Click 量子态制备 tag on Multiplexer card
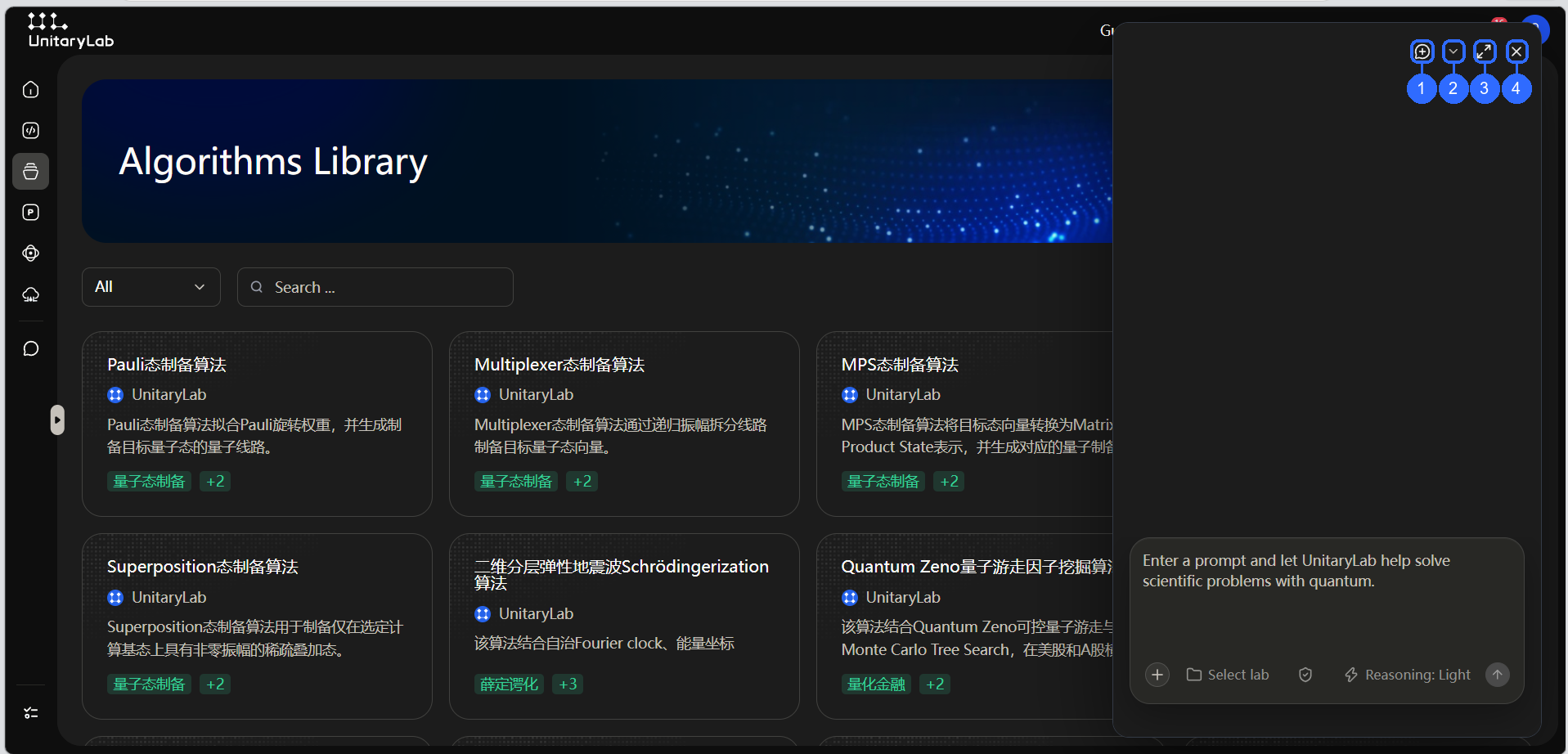Image resolution: width=1568 pixels, height=754 pixels. [x=516, y=482]
